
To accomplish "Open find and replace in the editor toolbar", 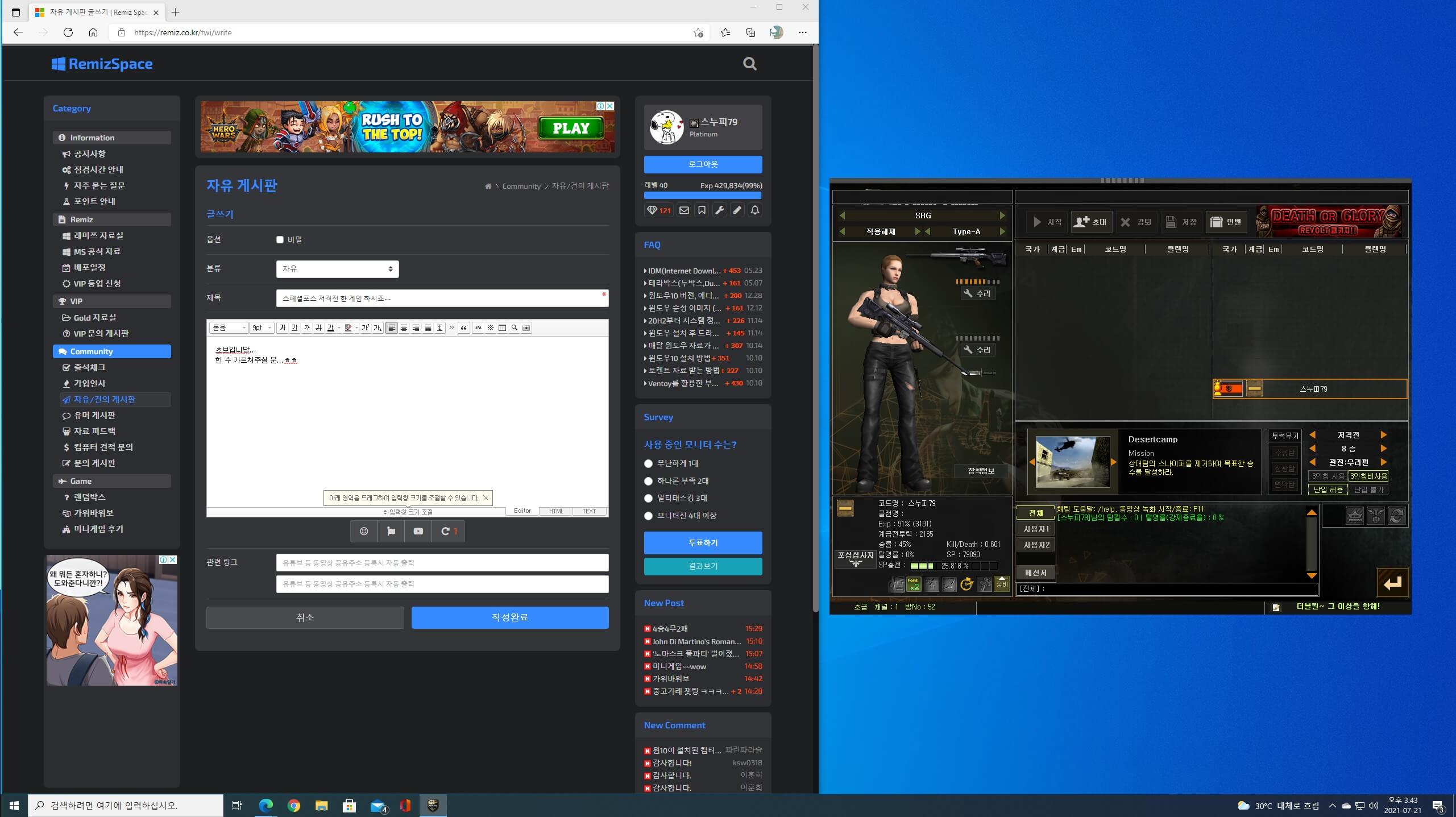I will [x=514, y=327].
